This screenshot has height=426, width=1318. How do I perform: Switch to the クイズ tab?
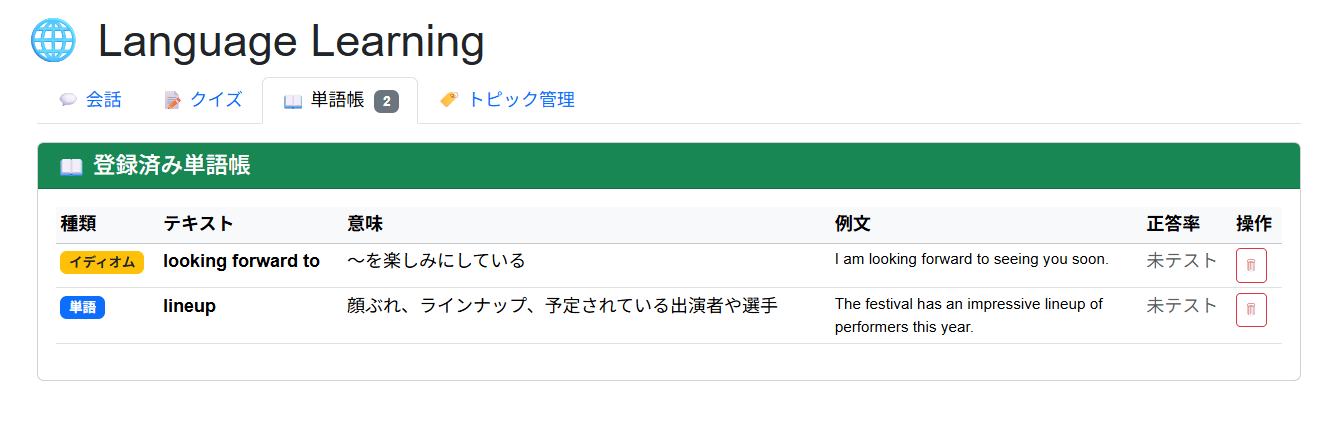(x=216, y=100)
